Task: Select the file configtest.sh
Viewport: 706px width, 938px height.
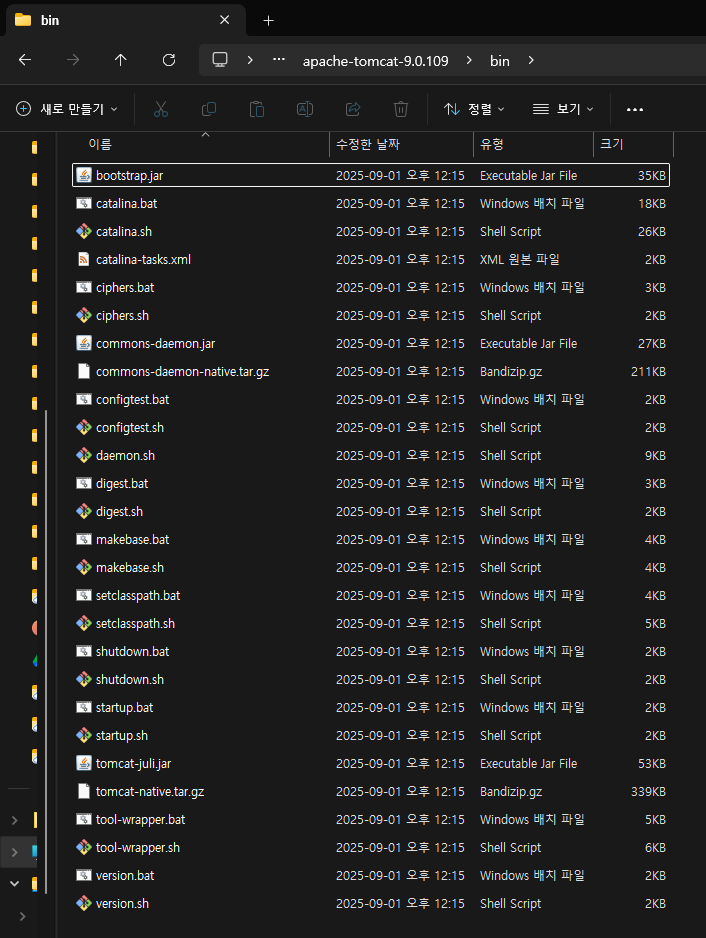Action: point(371,428)
